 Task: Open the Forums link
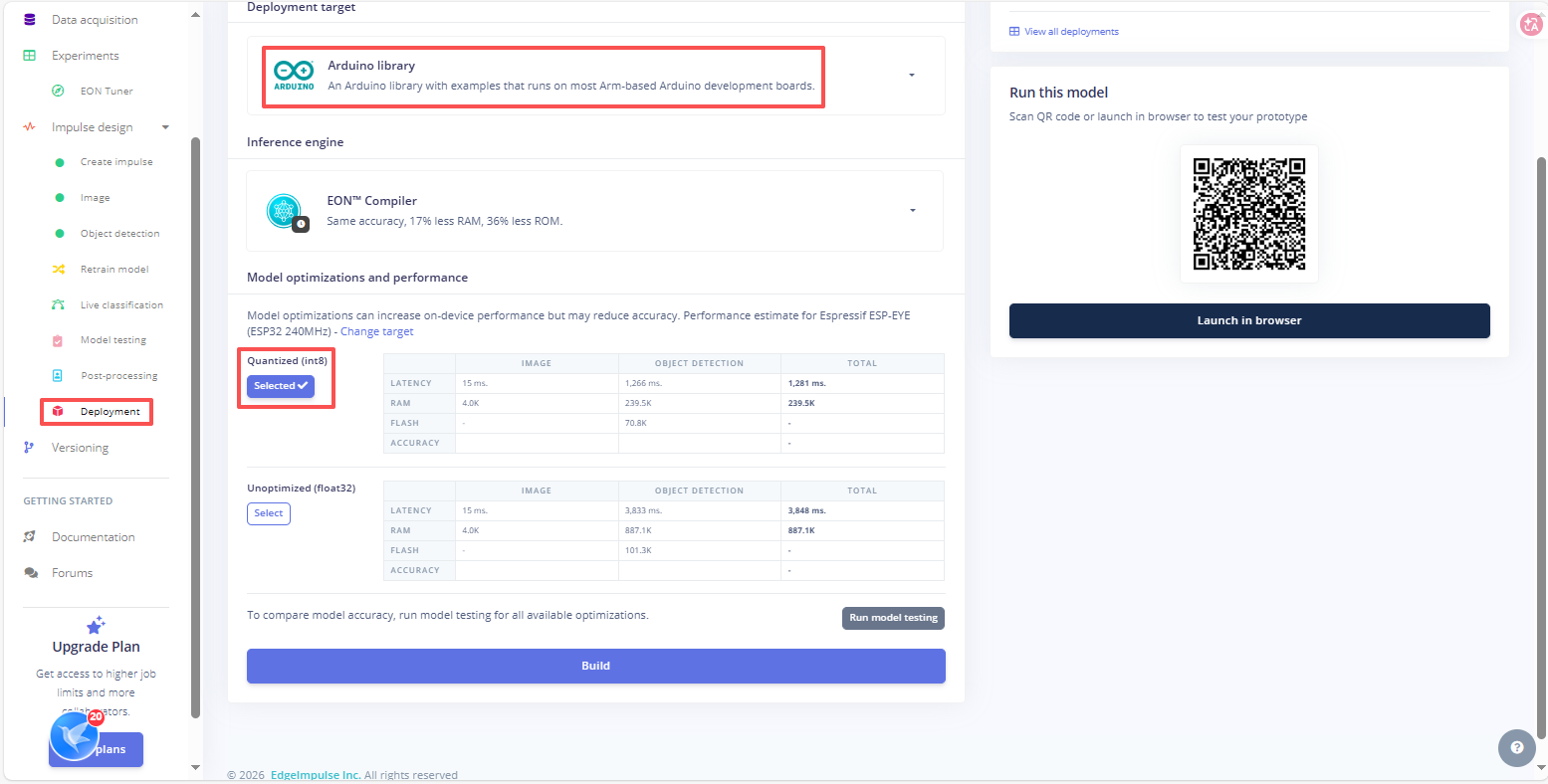[72, 573]
